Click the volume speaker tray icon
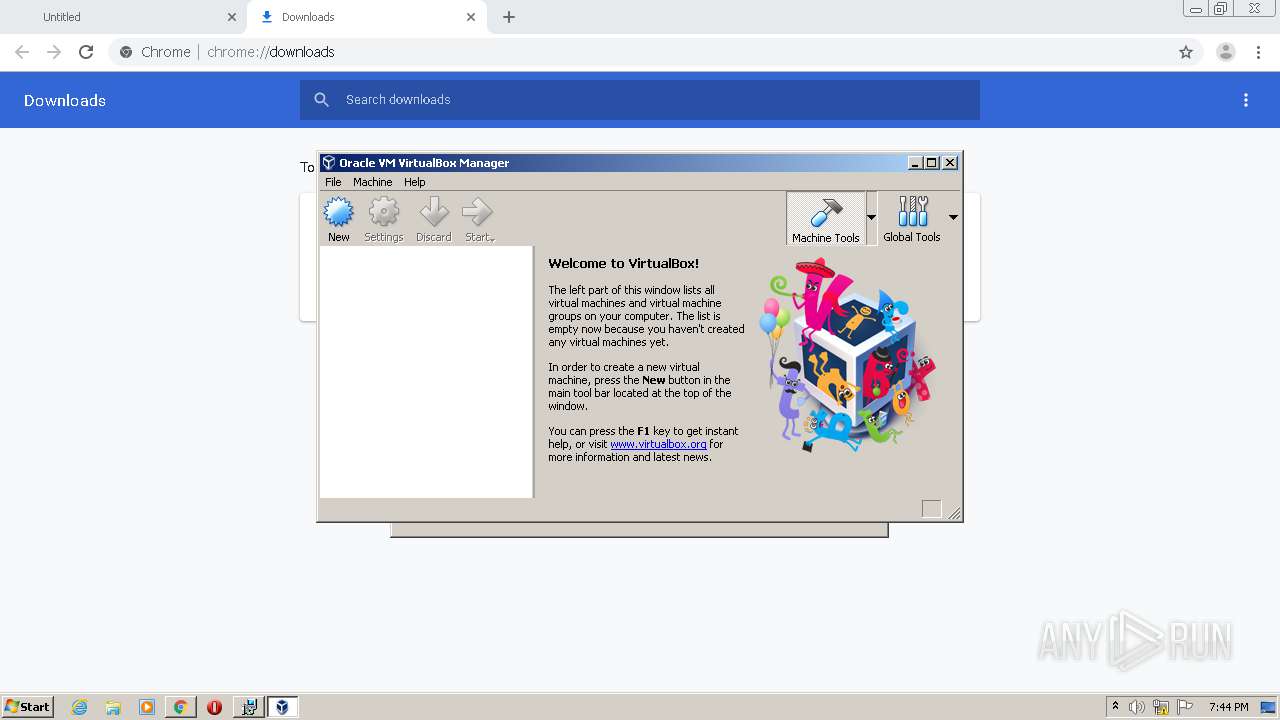This screenshot has height=720, width=1280. 1137,707
